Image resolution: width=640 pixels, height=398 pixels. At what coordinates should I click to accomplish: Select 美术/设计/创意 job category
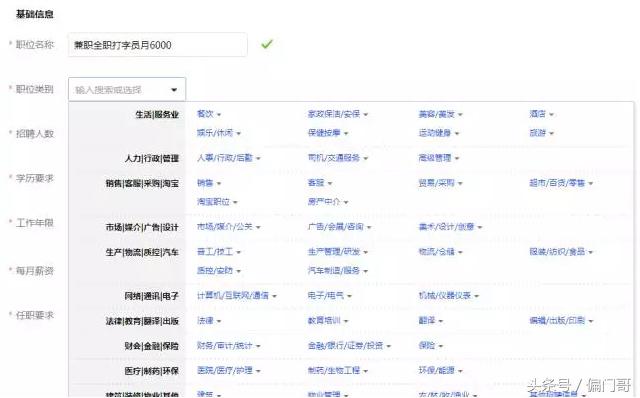point(450,227)
